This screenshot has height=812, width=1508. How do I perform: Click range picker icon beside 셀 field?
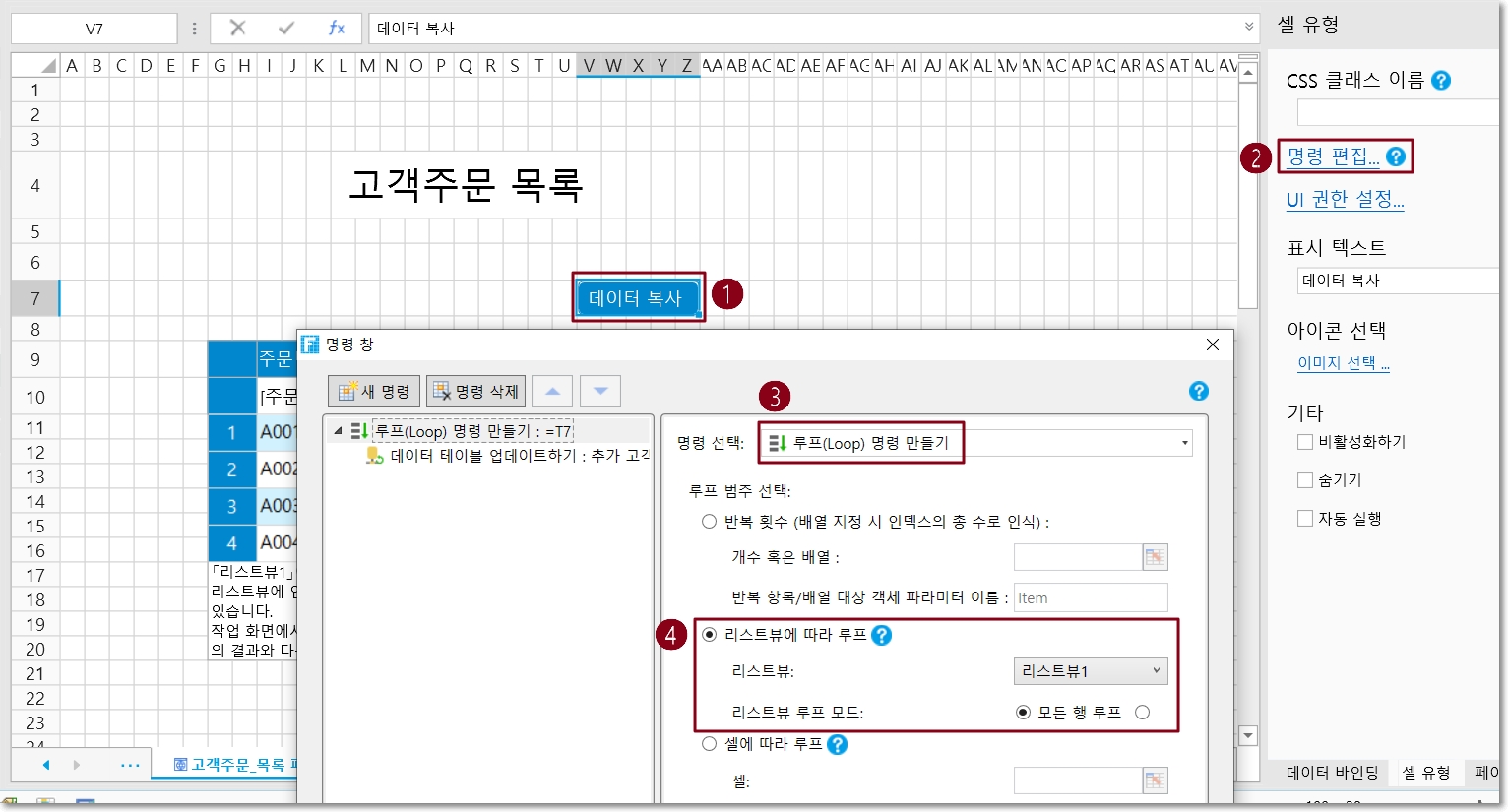1155,781
